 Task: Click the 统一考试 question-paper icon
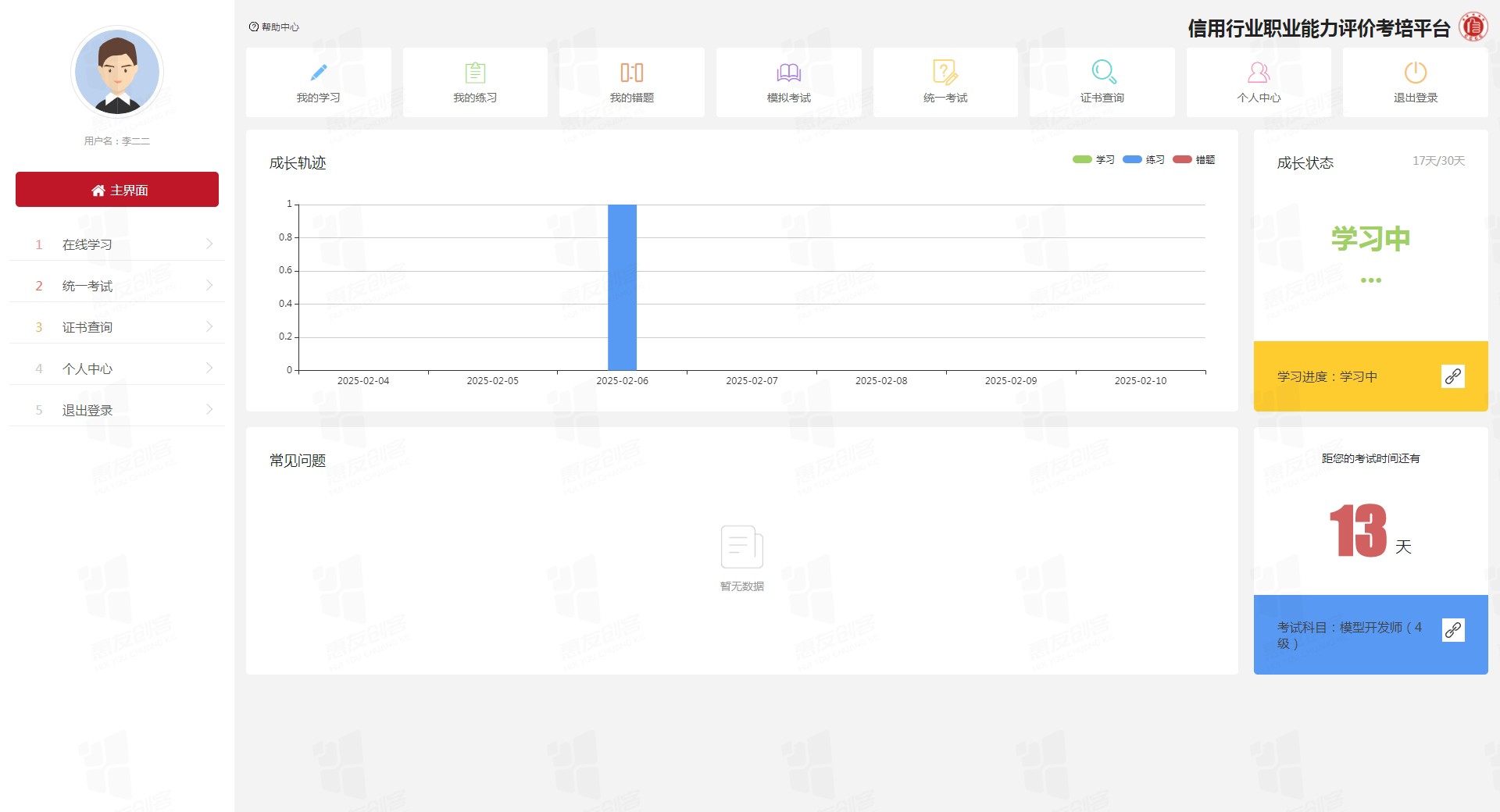tap(945, 73)
